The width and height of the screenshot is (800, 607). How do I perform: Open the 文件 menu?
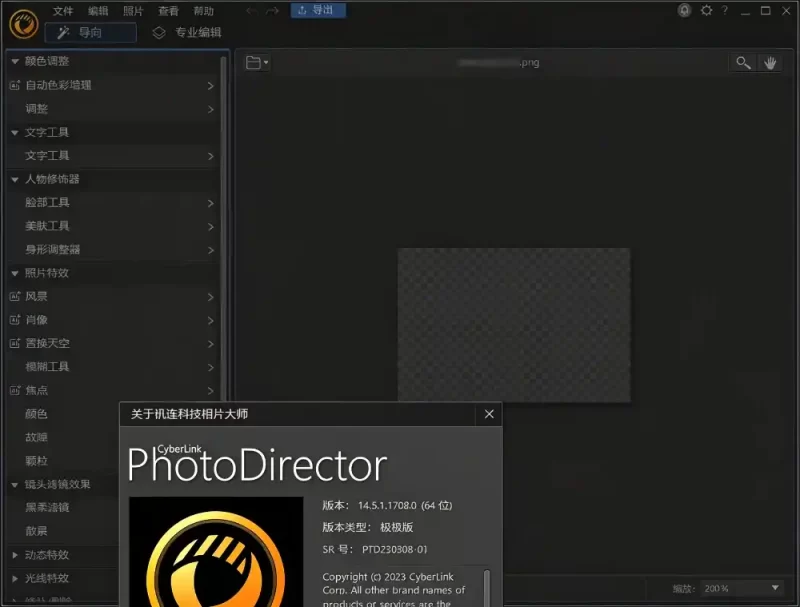click(63, 11)
